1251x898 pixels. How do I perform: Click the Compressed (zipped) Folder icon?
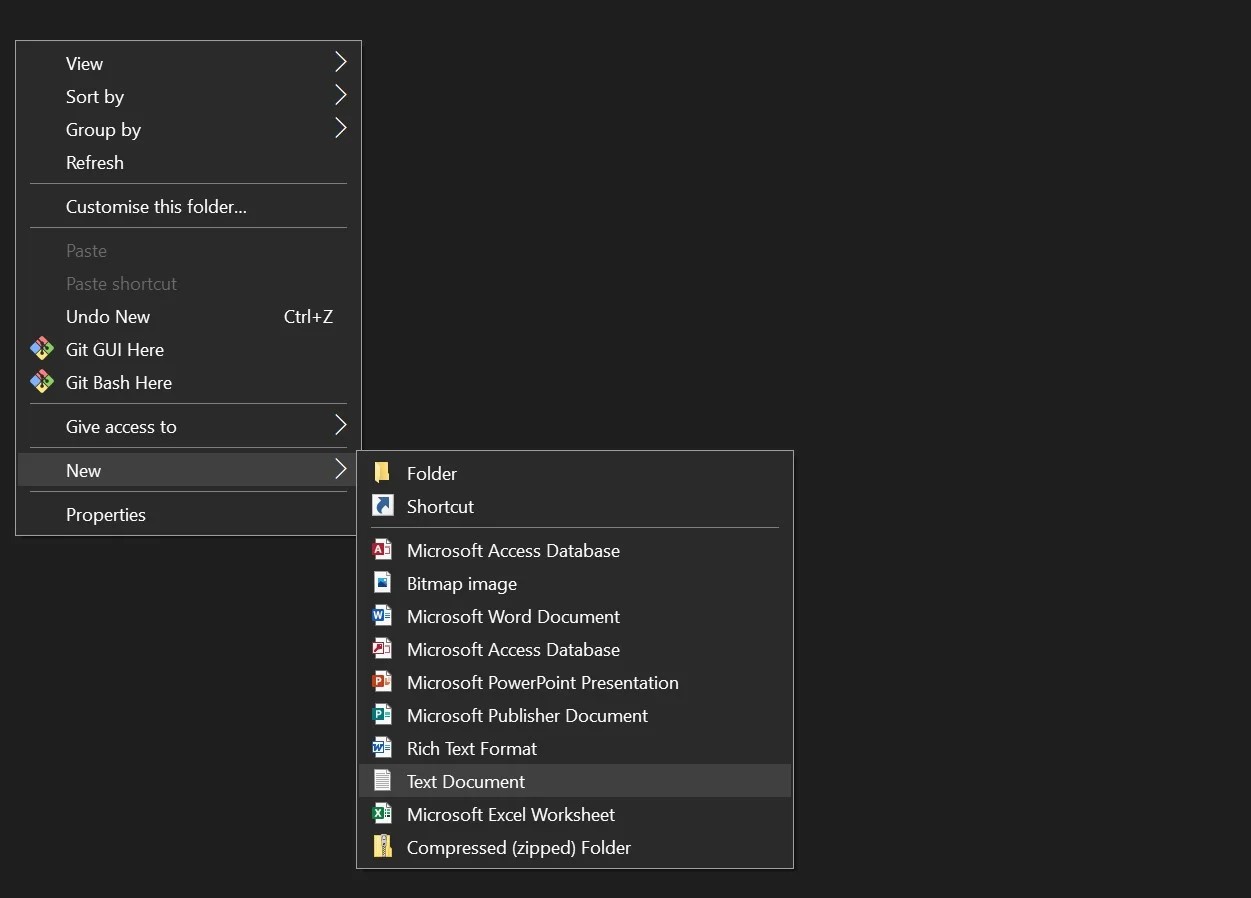pyautogui.click(x=382, y=847)
